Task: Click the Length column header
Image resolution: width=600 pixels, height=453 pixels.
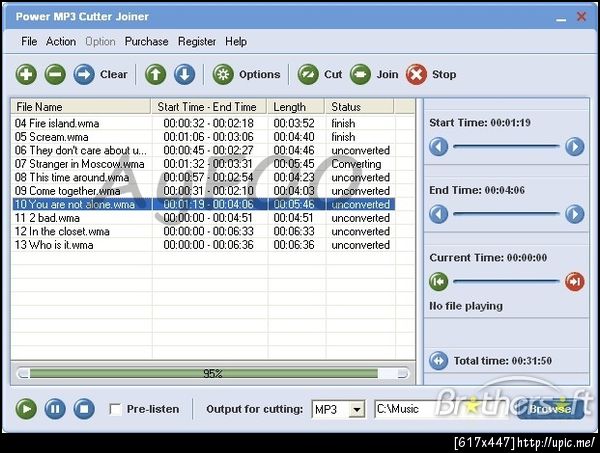Action: coord(296,107)
